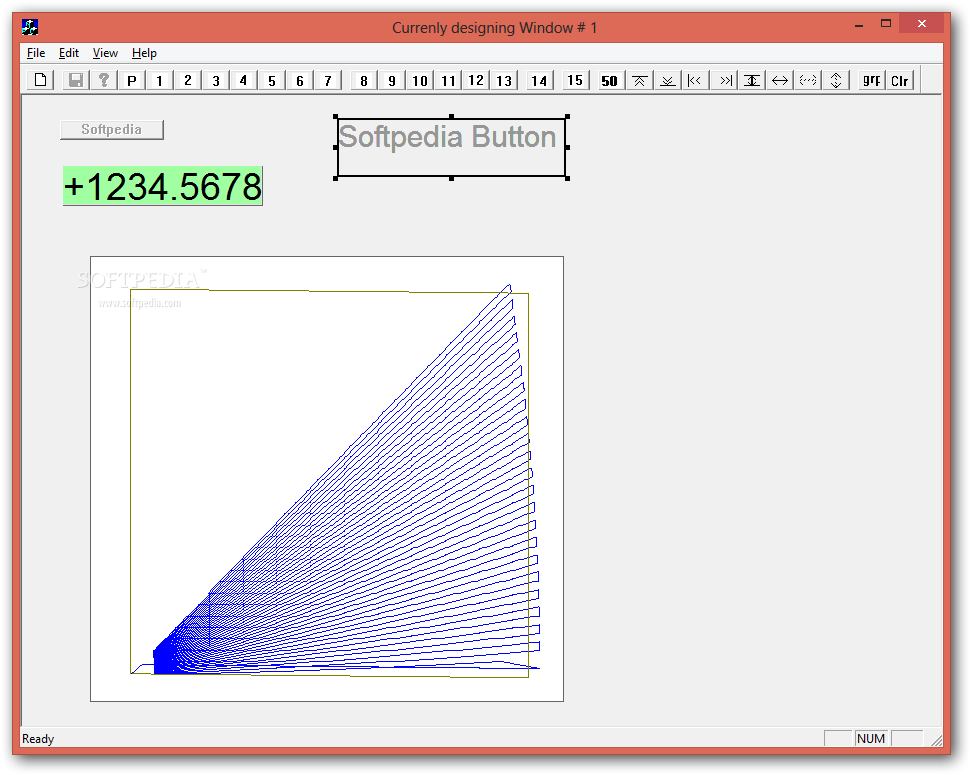Click the align top arrows icon

[639, 80]
